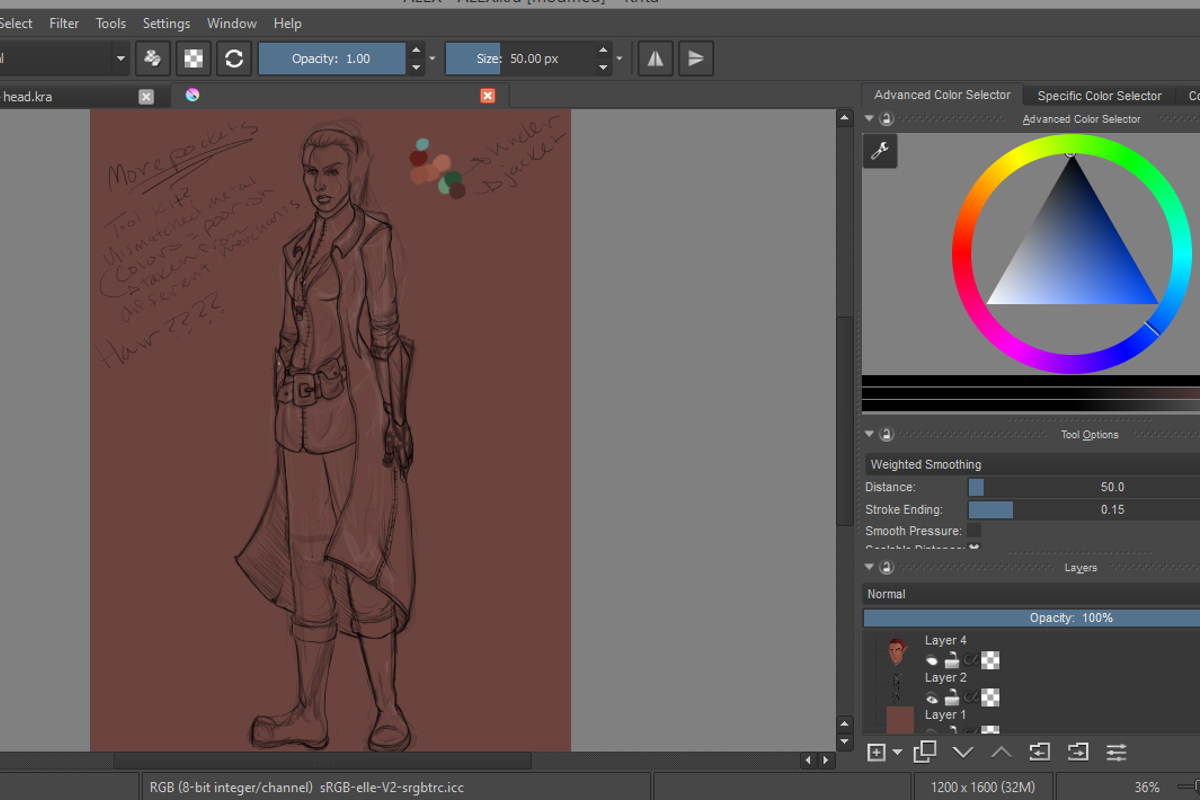Open the layer blending mode Normal dropdown
The width and height of the screenshot is (1200, 800).
click(1030, 594)
